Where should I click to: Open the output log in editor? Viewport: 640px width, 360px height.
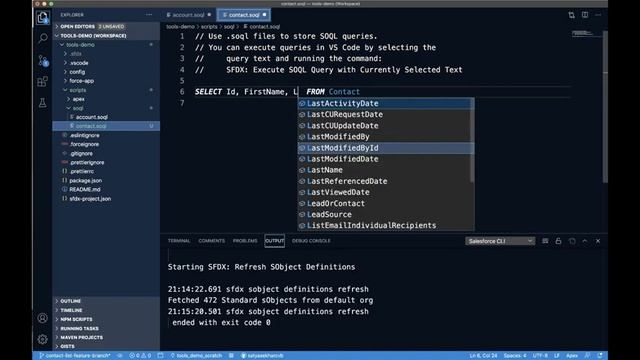pyautogui.click(x=572, y=241)
